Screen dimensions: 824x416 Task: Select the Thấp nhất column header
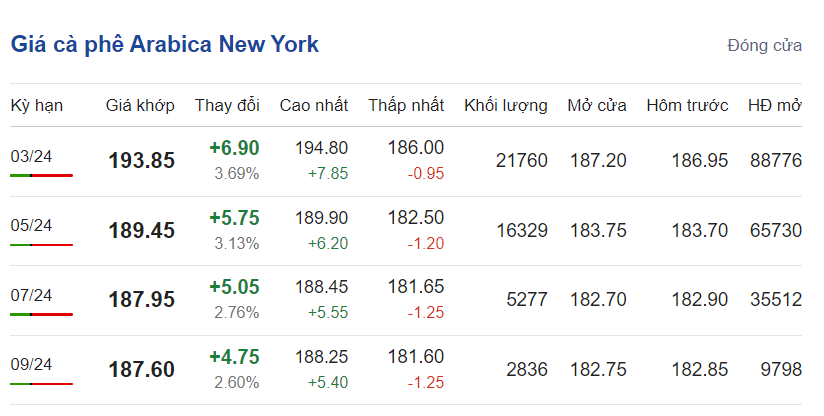tap(406, 105)
